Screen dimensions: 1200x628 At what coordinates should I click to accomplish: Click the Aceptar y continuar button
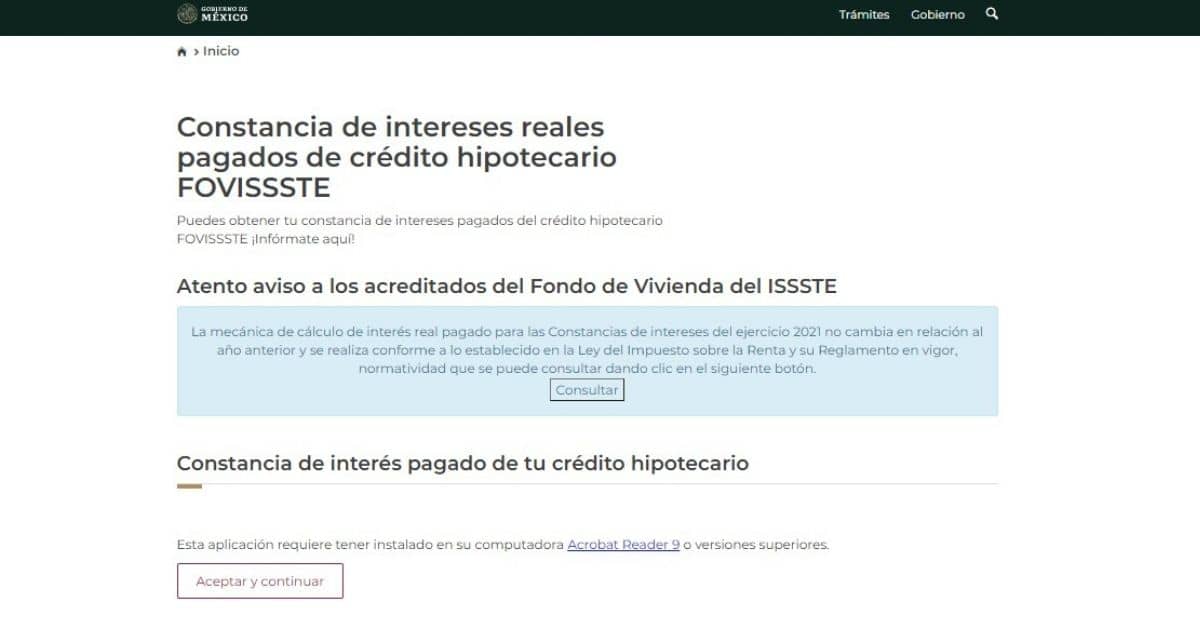260,581
